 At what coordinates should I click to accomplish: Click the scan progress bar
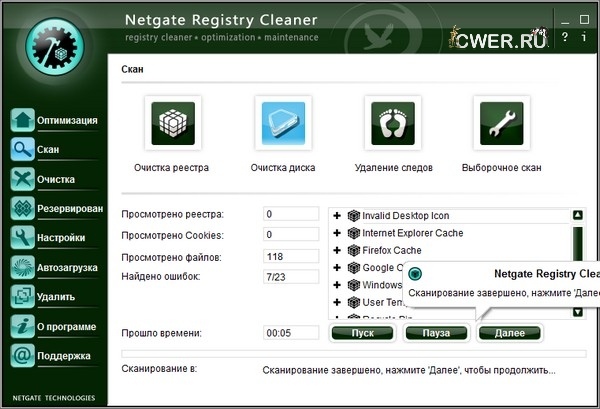pos(352,353)
